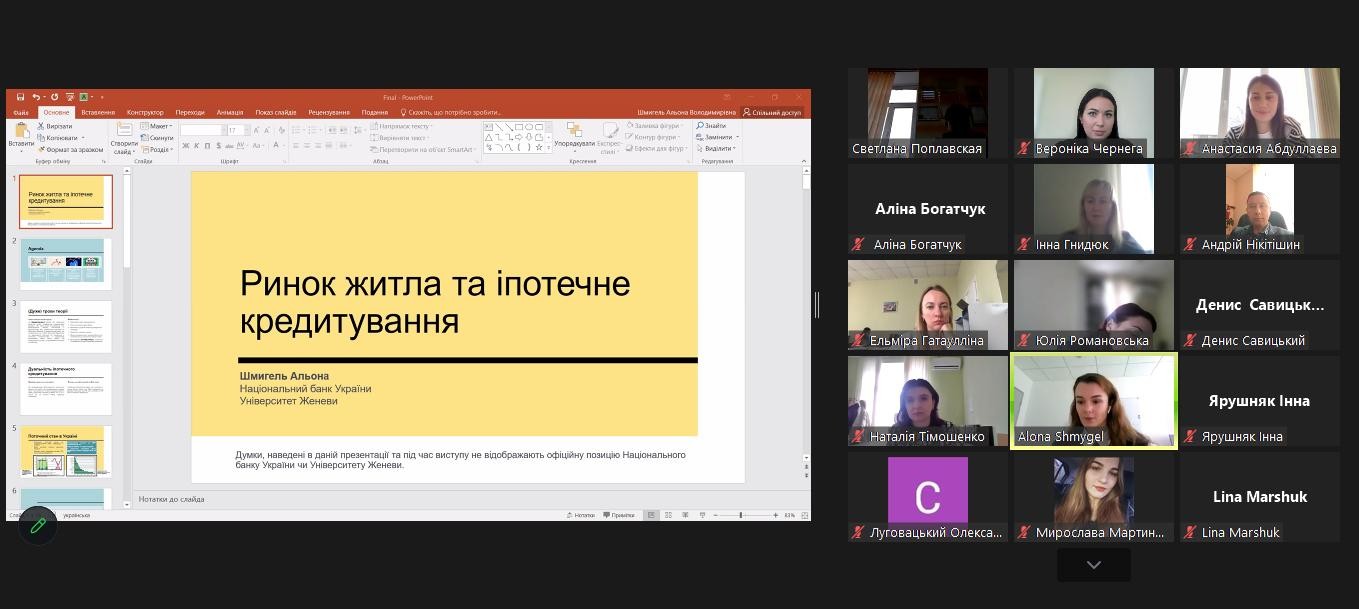Click the Спільний доступ share button
This screenshot has width=1359, height=609.
point(771,112)
